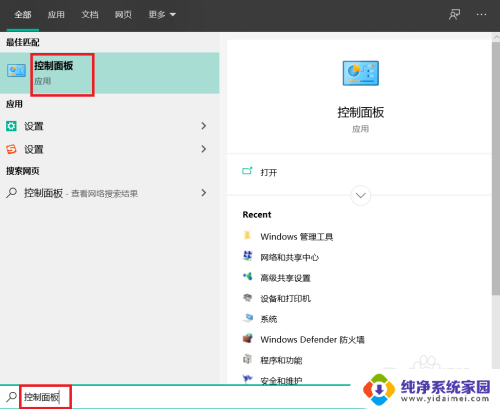Expand more actions with the down chevron
The image size is (500, 409).
tap(360, 195)
